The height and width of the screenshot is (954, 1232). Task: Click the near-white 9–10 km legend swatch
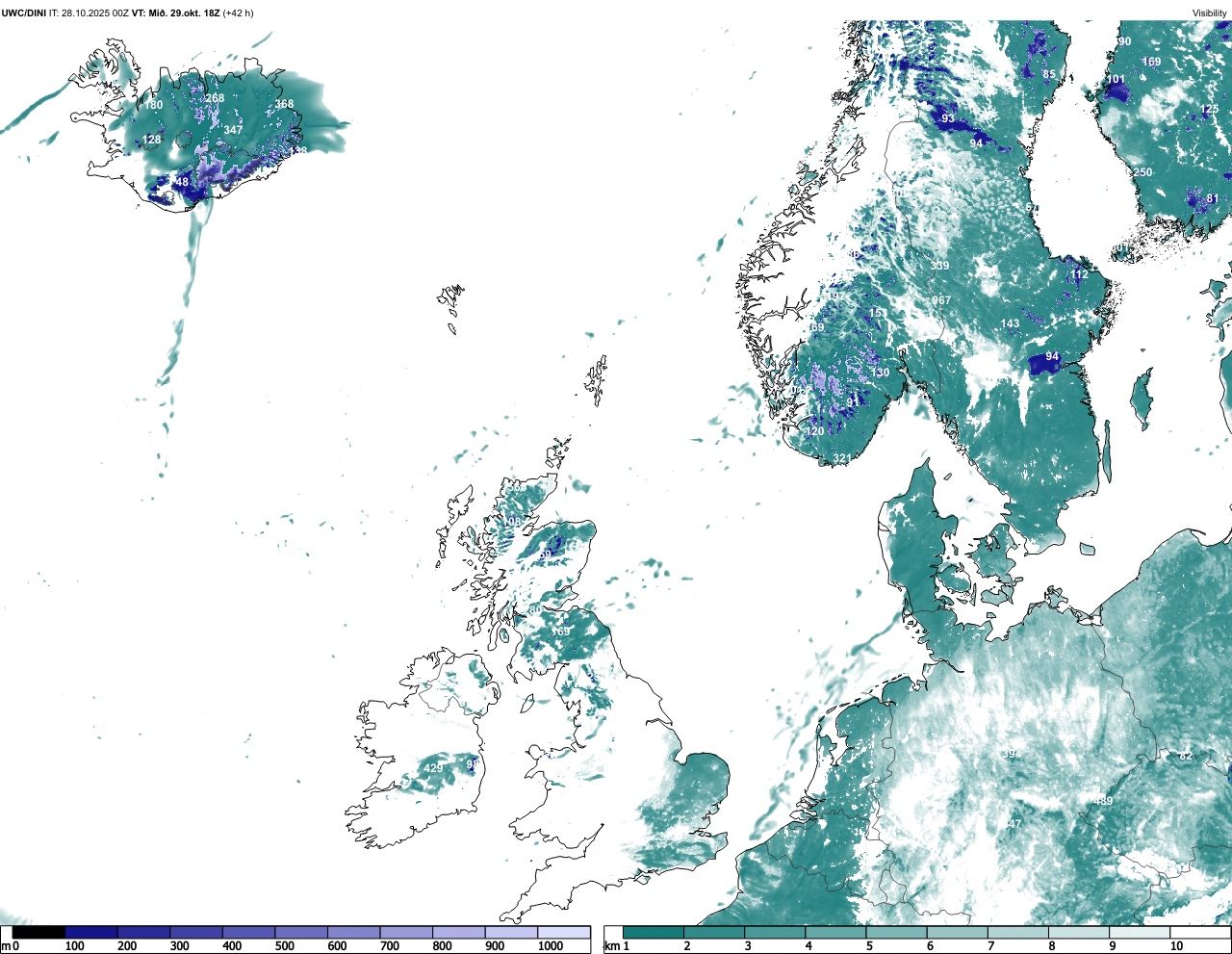1142,932
